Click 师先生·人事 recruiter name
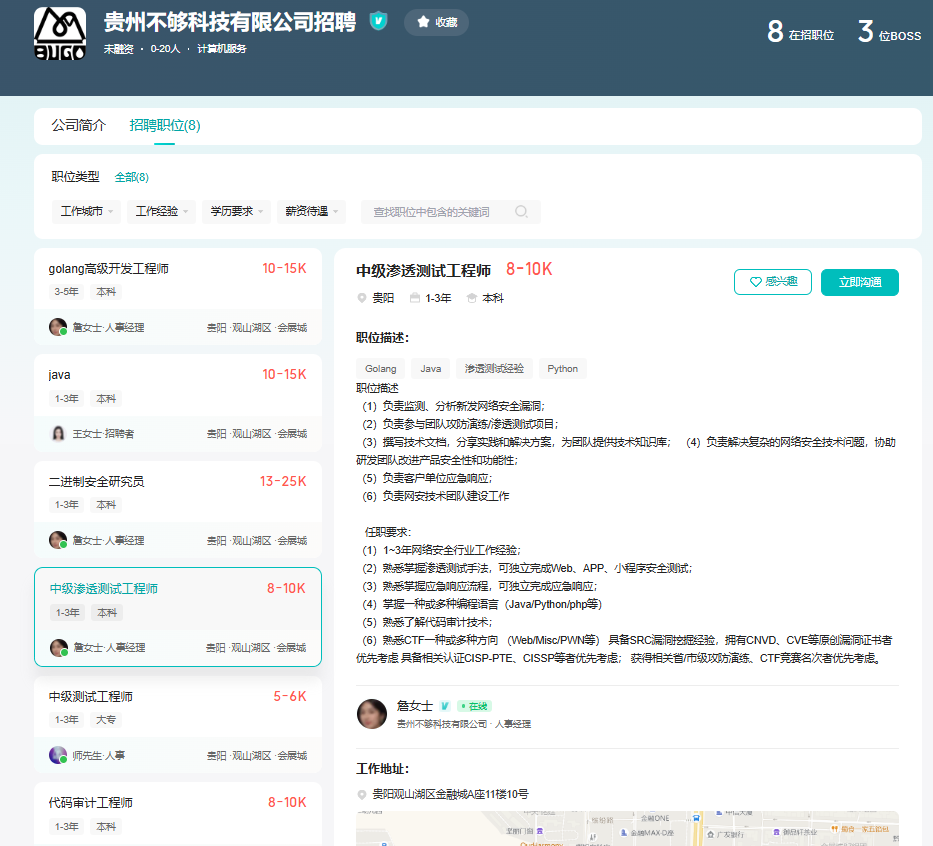Viewport: 933px width, 846px height. tap(99, 756)
